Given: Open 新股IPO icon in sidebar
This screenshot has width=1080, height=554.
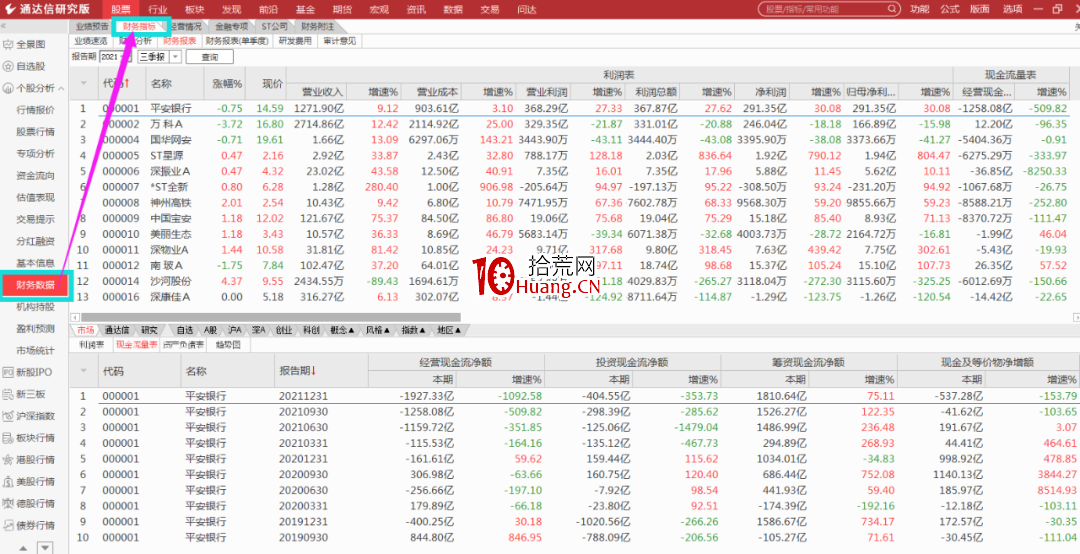Looking at the screenshot, I should 8,372.
